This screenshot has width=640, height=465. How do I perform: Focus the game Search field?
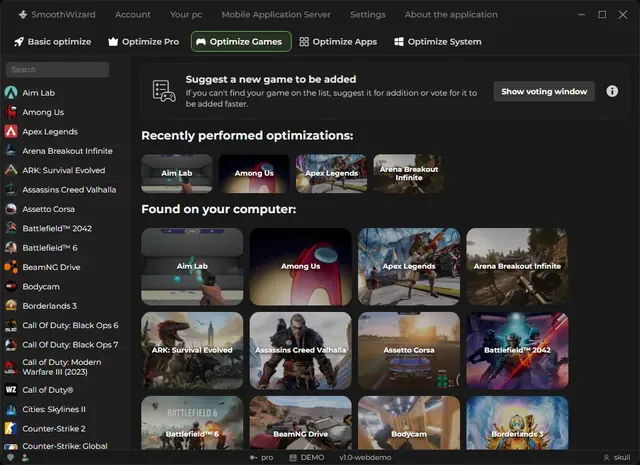(x=57, y=69)
